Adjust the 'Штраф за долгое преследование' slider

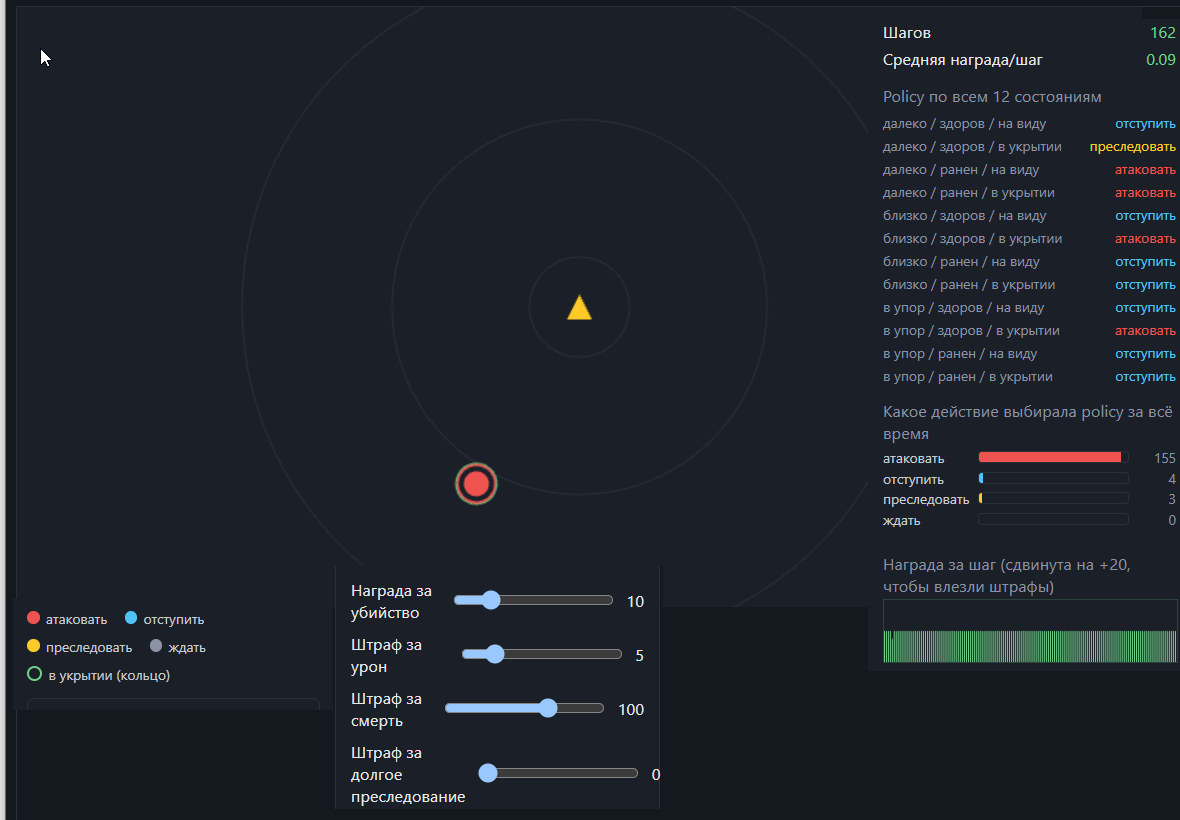[558, 773]
